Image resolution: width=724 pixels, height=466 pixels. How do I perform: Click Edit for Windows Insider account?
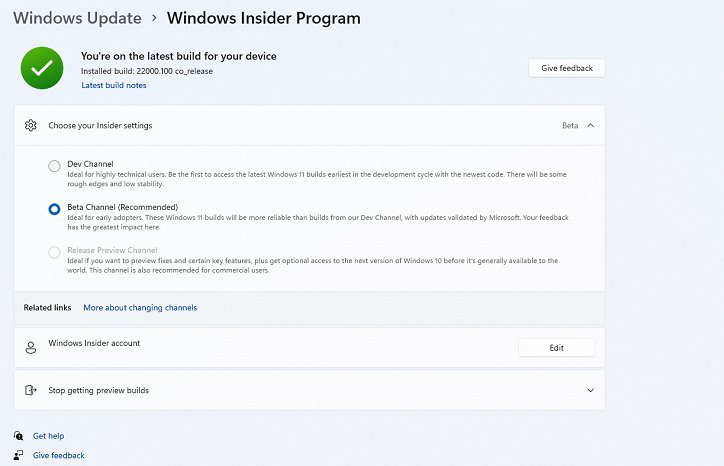click(x=556, y=348)
